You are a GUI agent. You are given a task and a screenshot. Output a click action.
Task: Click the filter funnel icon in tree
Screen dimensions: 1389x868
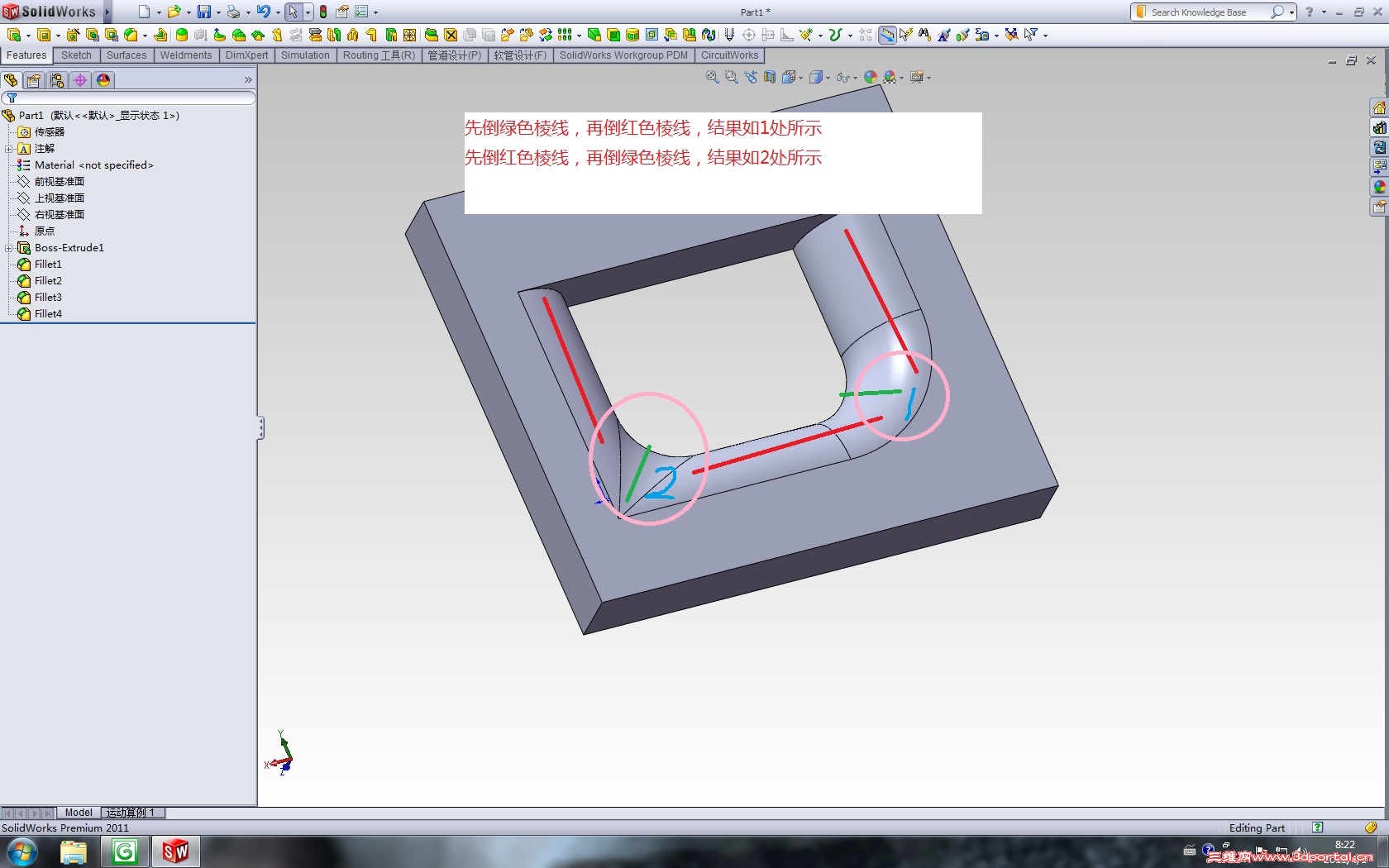12,98
